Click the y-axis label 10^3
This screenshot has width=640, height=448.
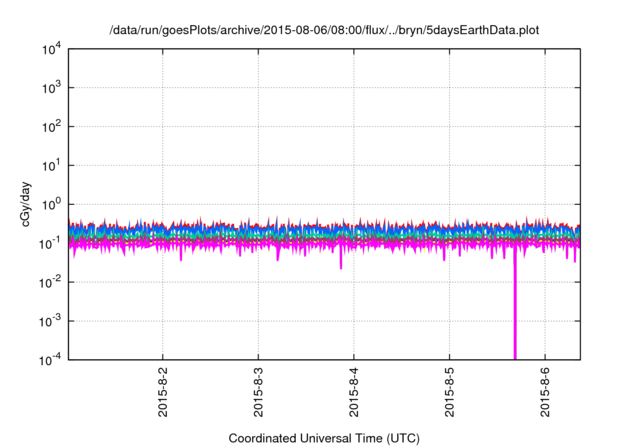(51, 88)
